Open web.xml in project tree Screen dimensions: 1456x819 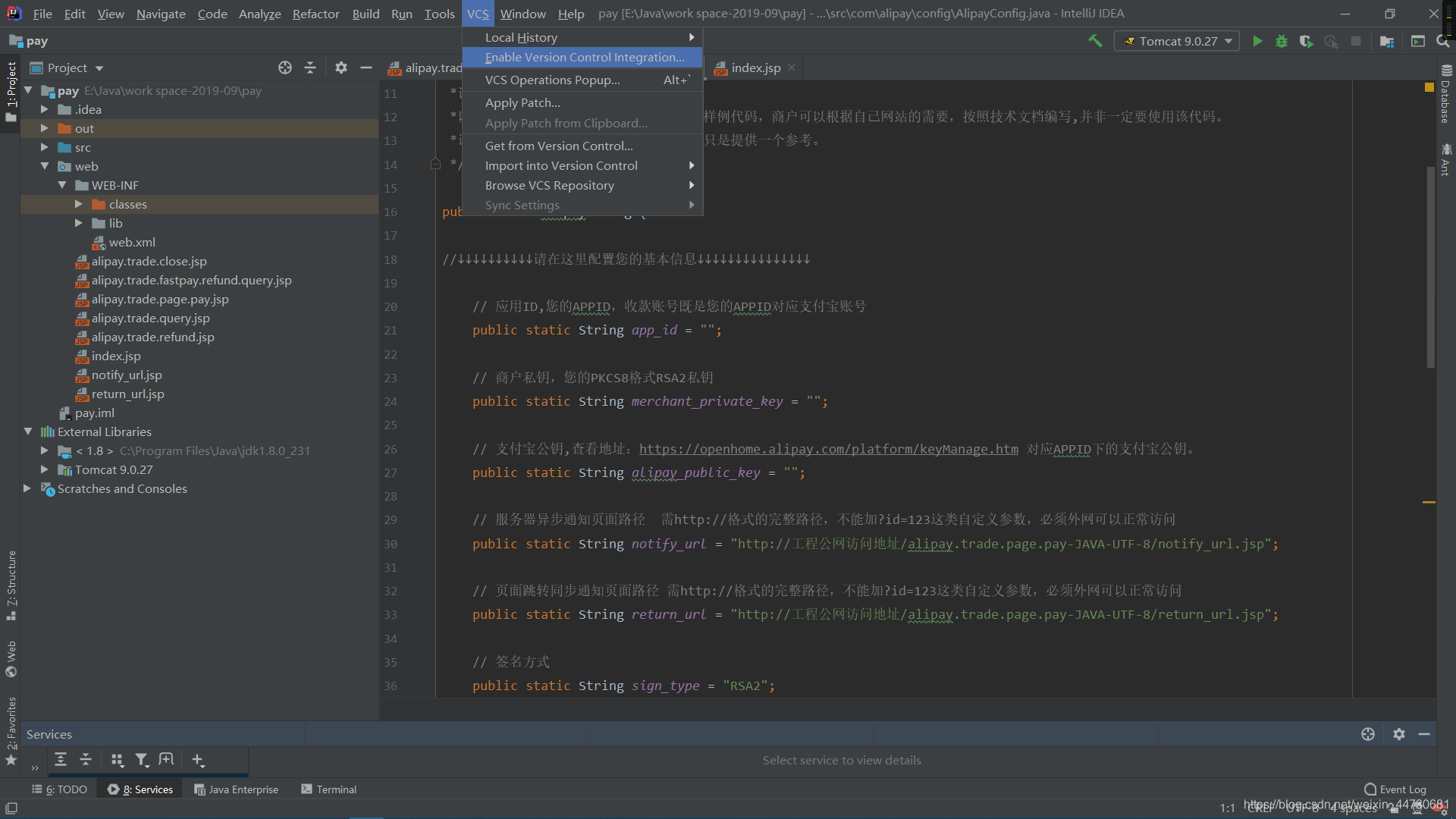click(x=131, y=242)
